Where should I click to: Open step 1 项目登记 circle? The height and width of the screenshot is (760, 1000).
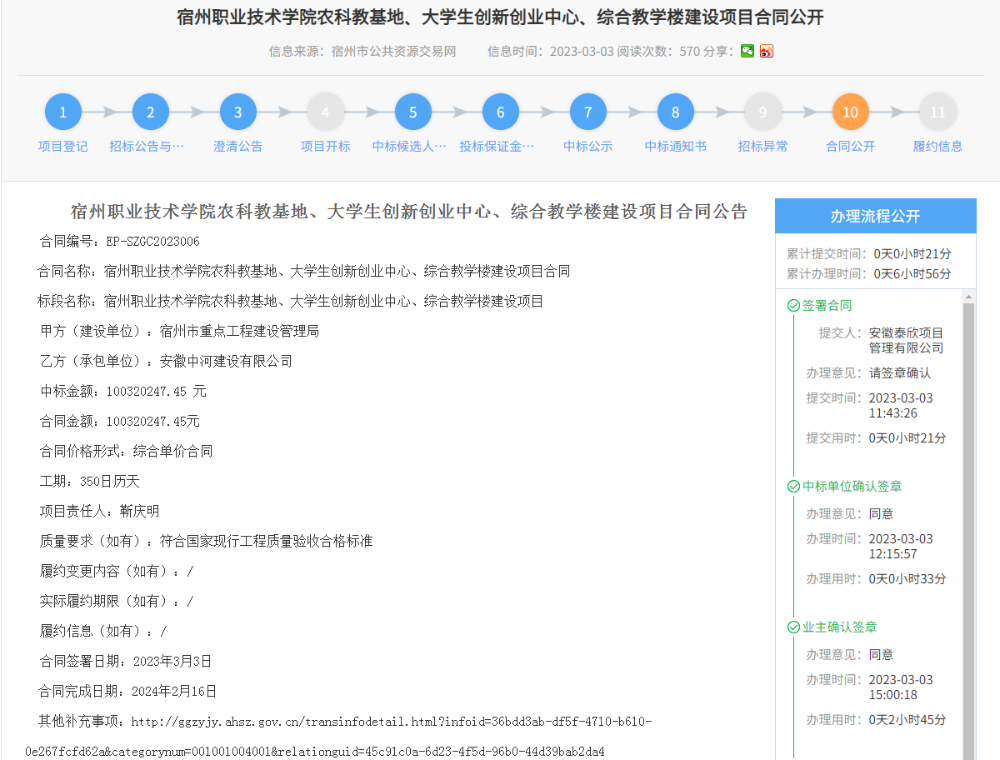63,112
